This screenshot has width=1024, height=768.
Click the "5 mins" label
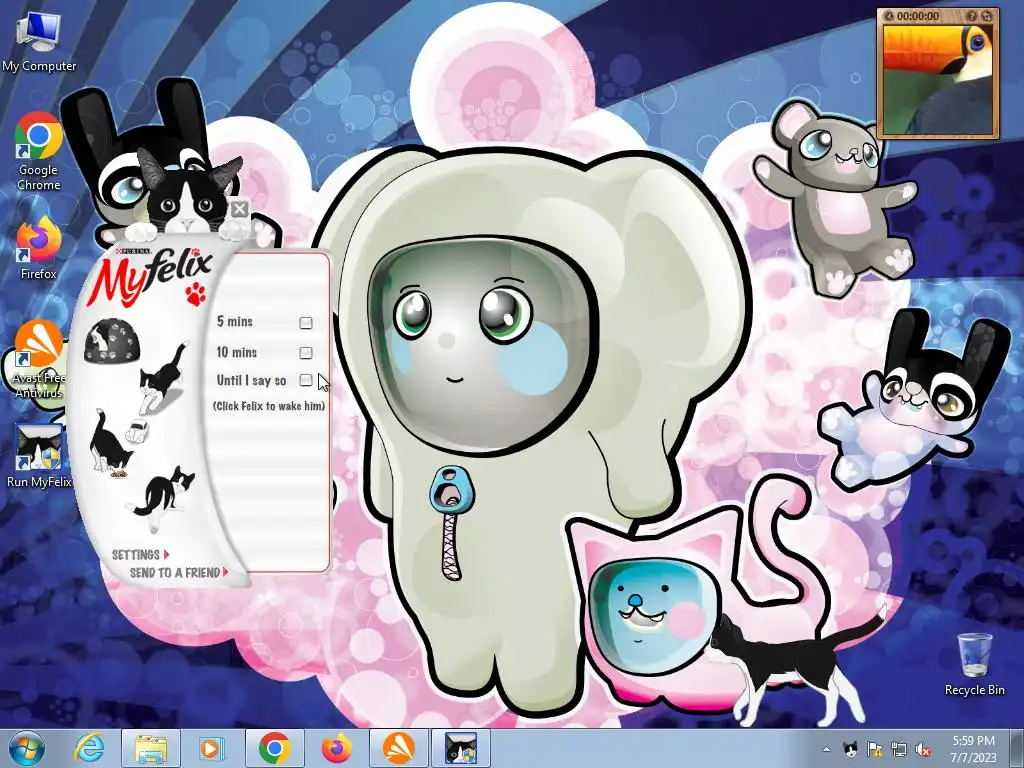234,321
